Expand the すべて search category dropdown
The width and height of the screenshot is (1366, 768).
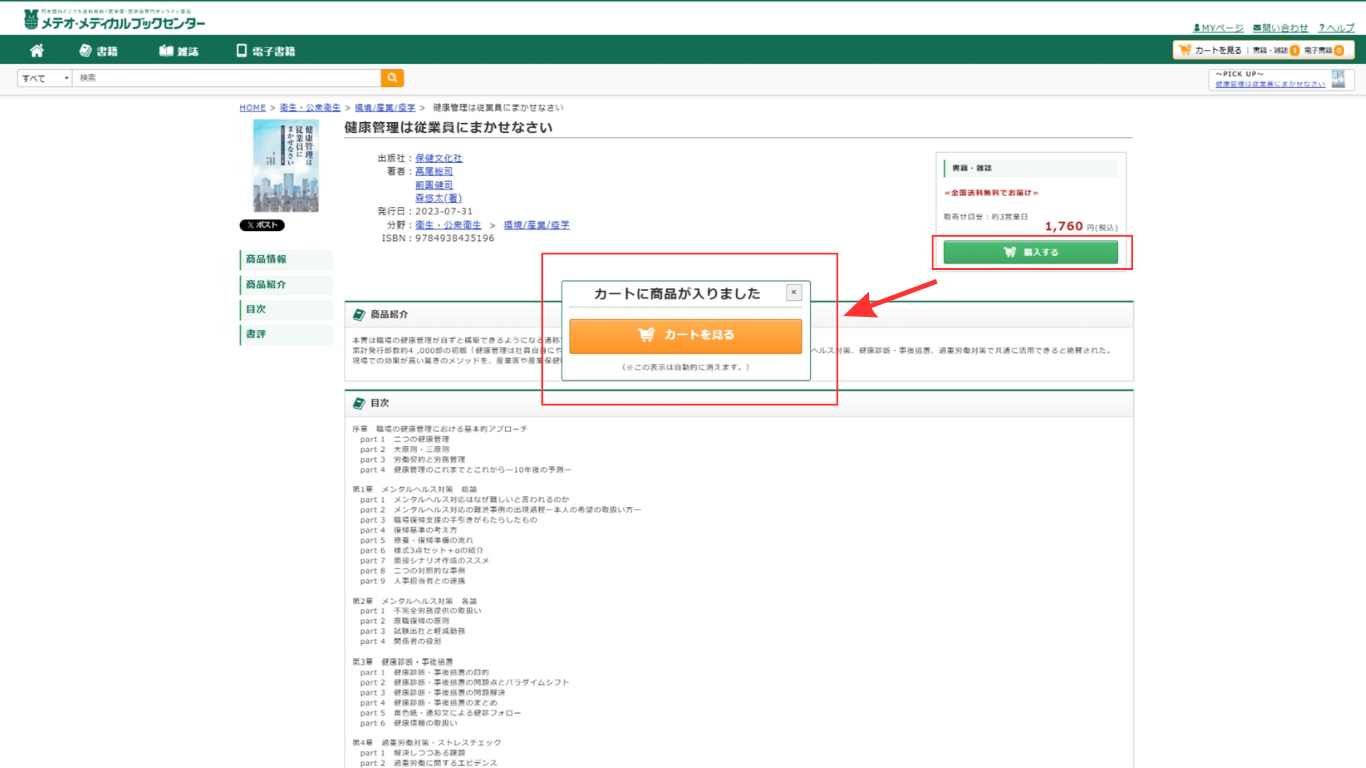[45, 78]
